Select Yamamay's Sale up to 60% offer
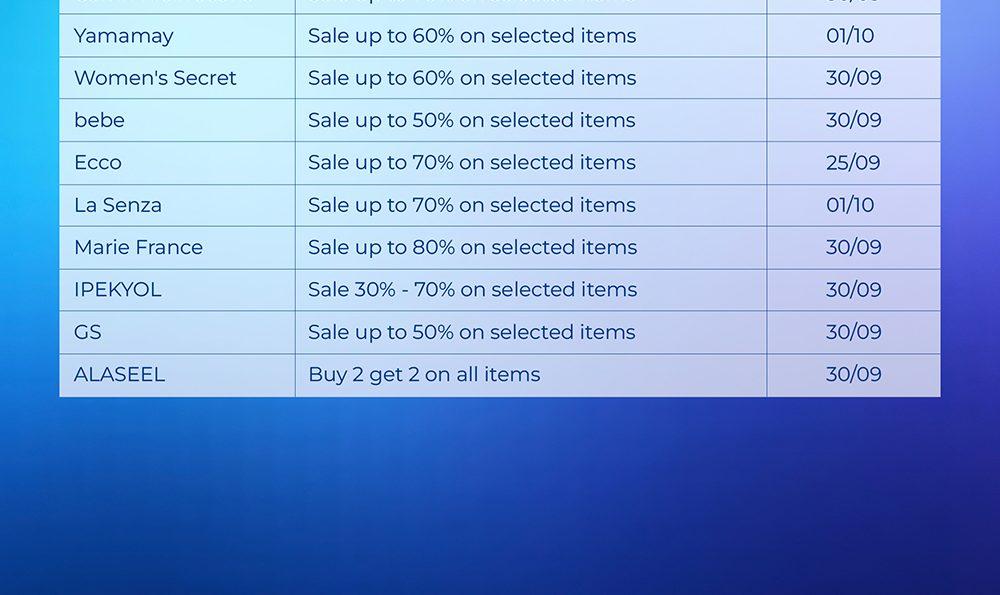Screen dimensions: 1000x595 [x=472, y=36]
